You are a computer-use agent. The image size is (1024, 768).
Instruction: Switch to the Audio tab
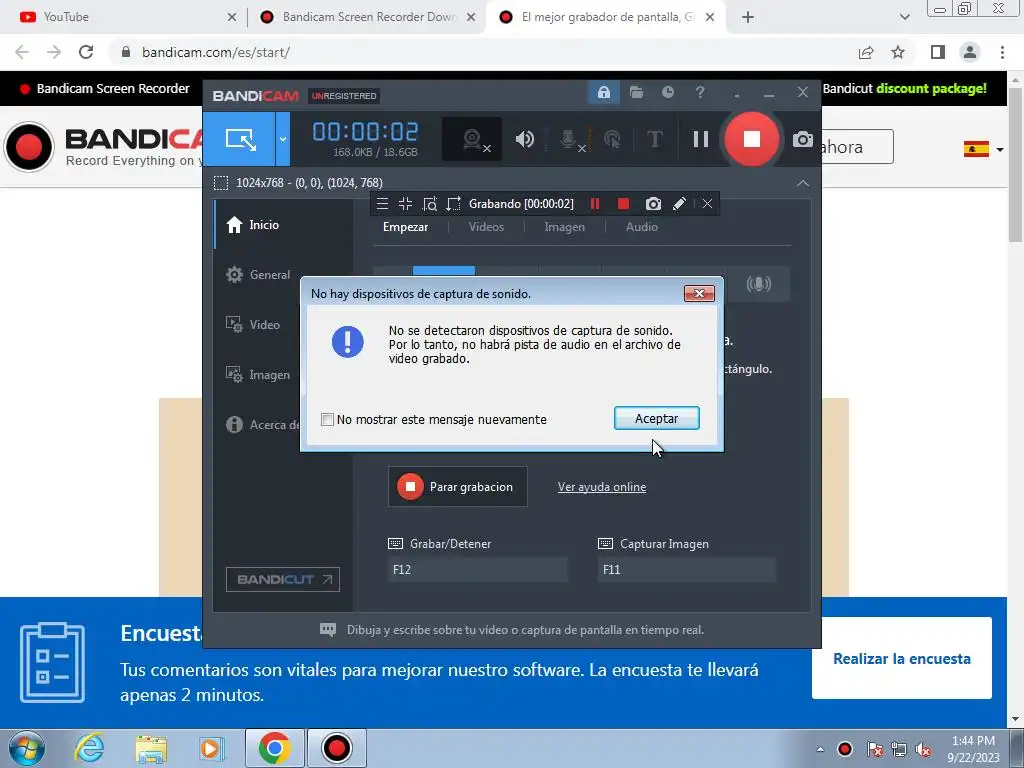coord(642,227)
